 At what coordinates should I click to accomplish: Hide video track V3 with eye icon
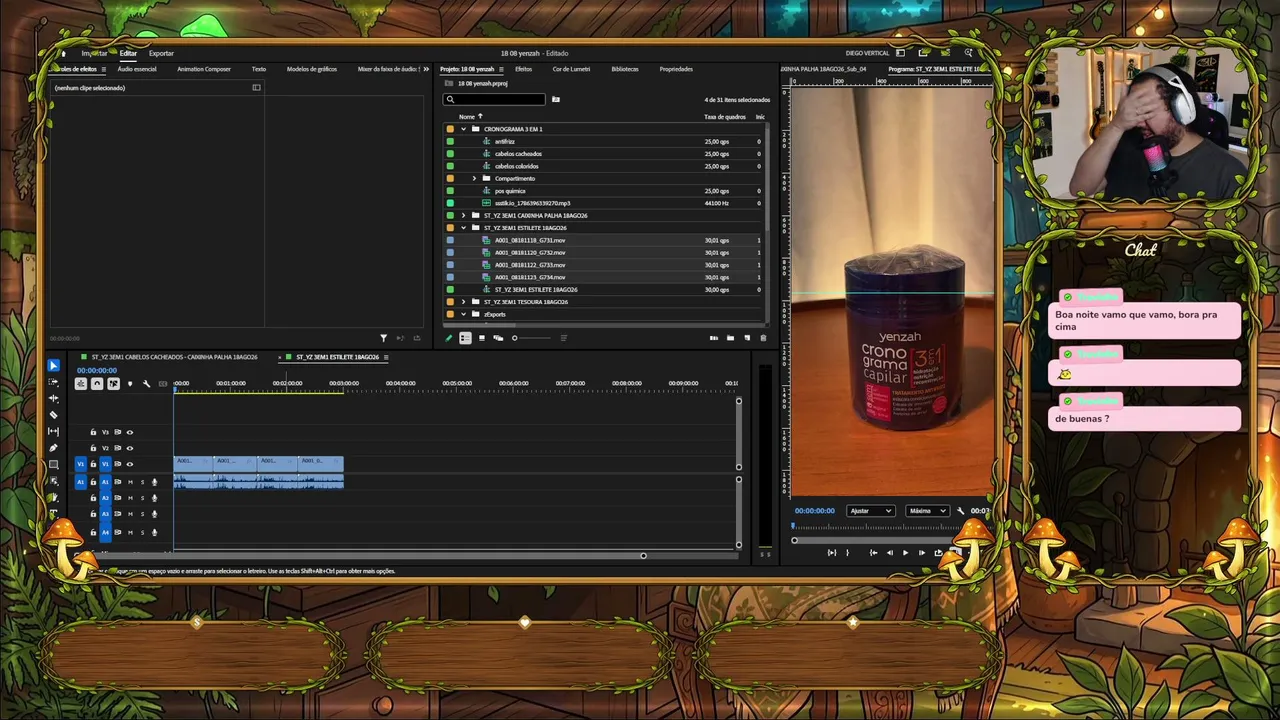(x=129, y=432)
